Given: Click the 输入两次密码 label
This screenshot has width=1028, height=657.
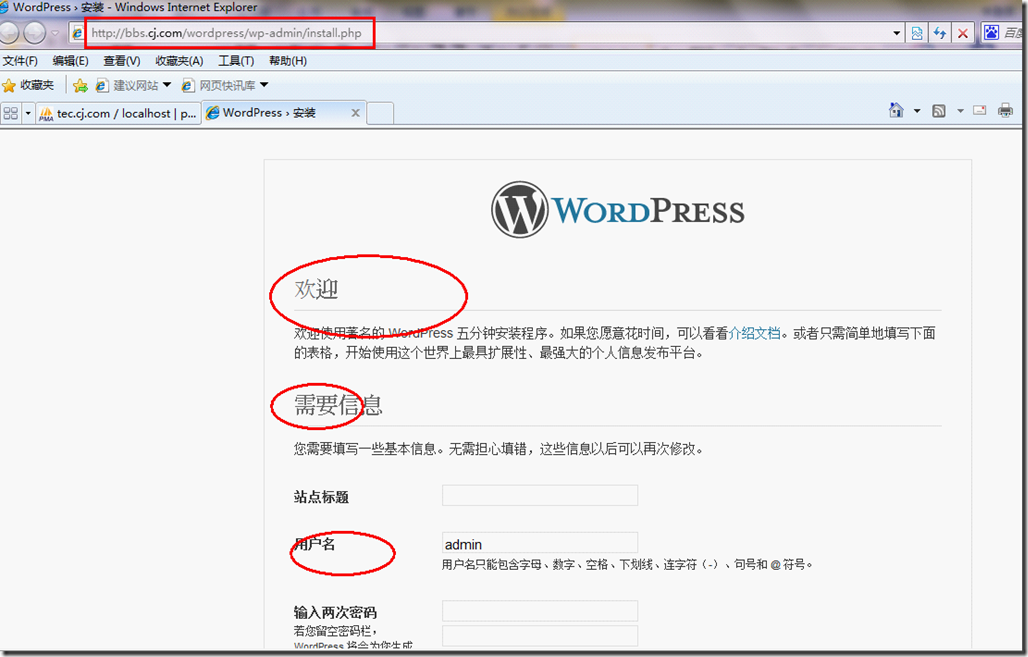Looking at the screenshot, I should tap(335, 612).
